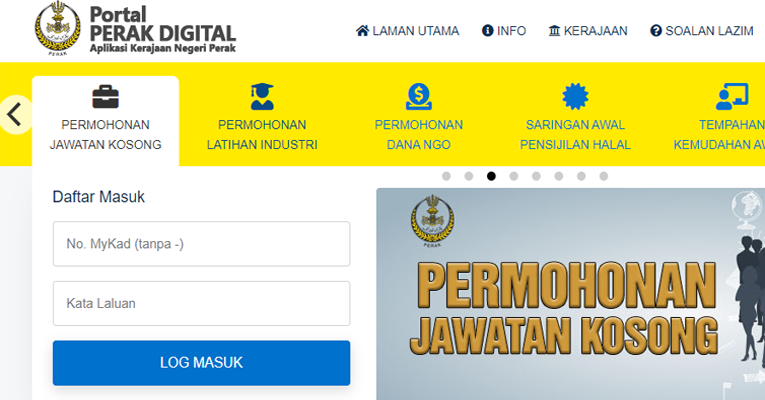Select the fourth carousel indicator dot
Screen dimensions: 765x400
tap(514, 176)
